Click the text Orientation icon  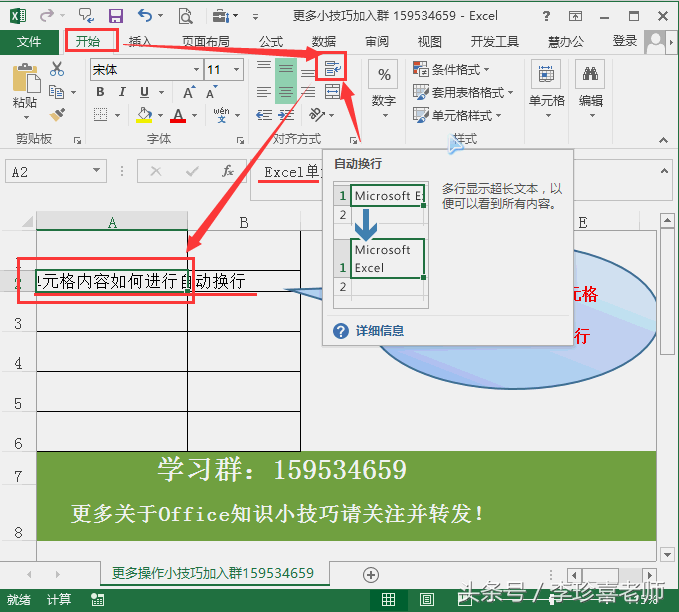pyautogui.click(x=317, y=115)
